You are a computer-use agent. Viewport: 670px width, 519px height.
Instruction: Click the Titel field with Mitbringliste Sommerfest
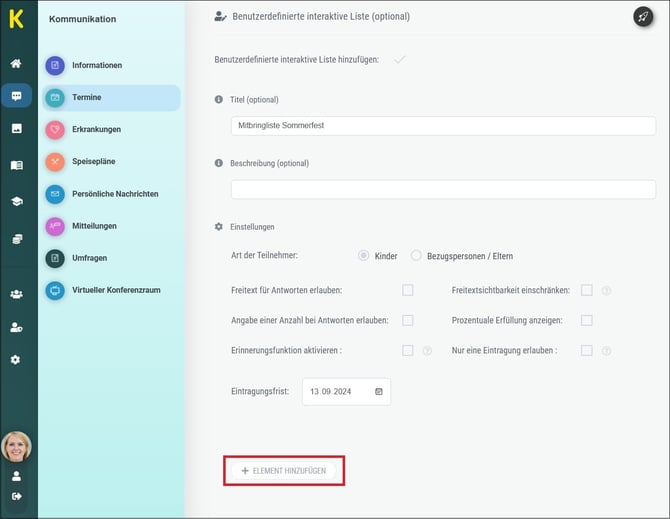click(x=443, y=126)
